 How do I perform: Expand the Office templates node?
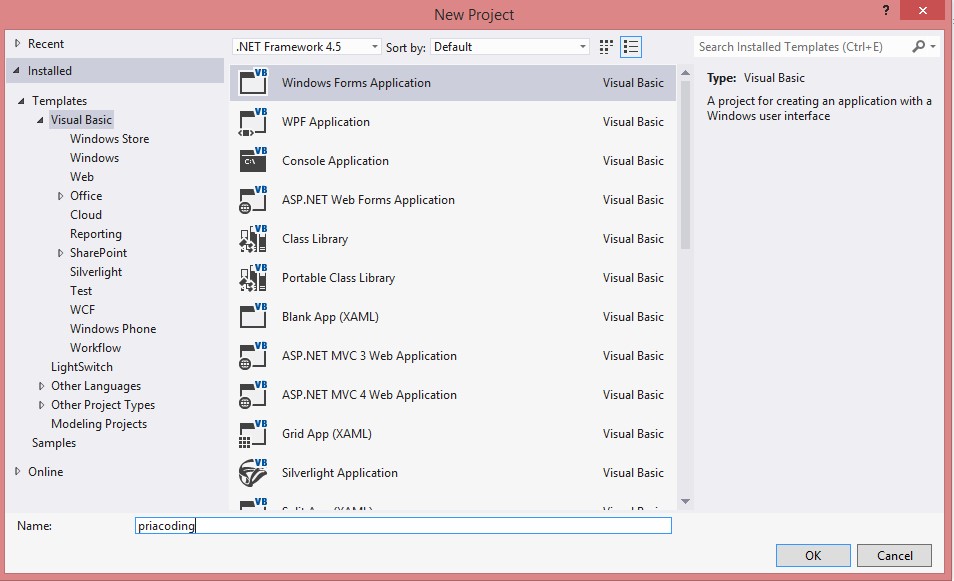(x=60, y=195)
